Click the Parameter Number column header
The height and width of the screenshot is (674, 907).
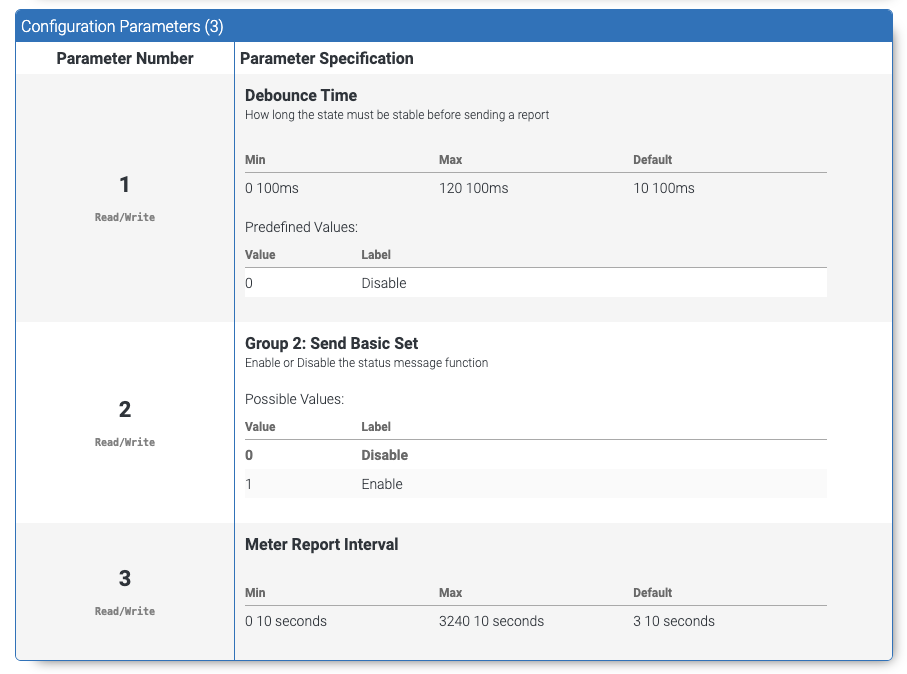(125, 58)
